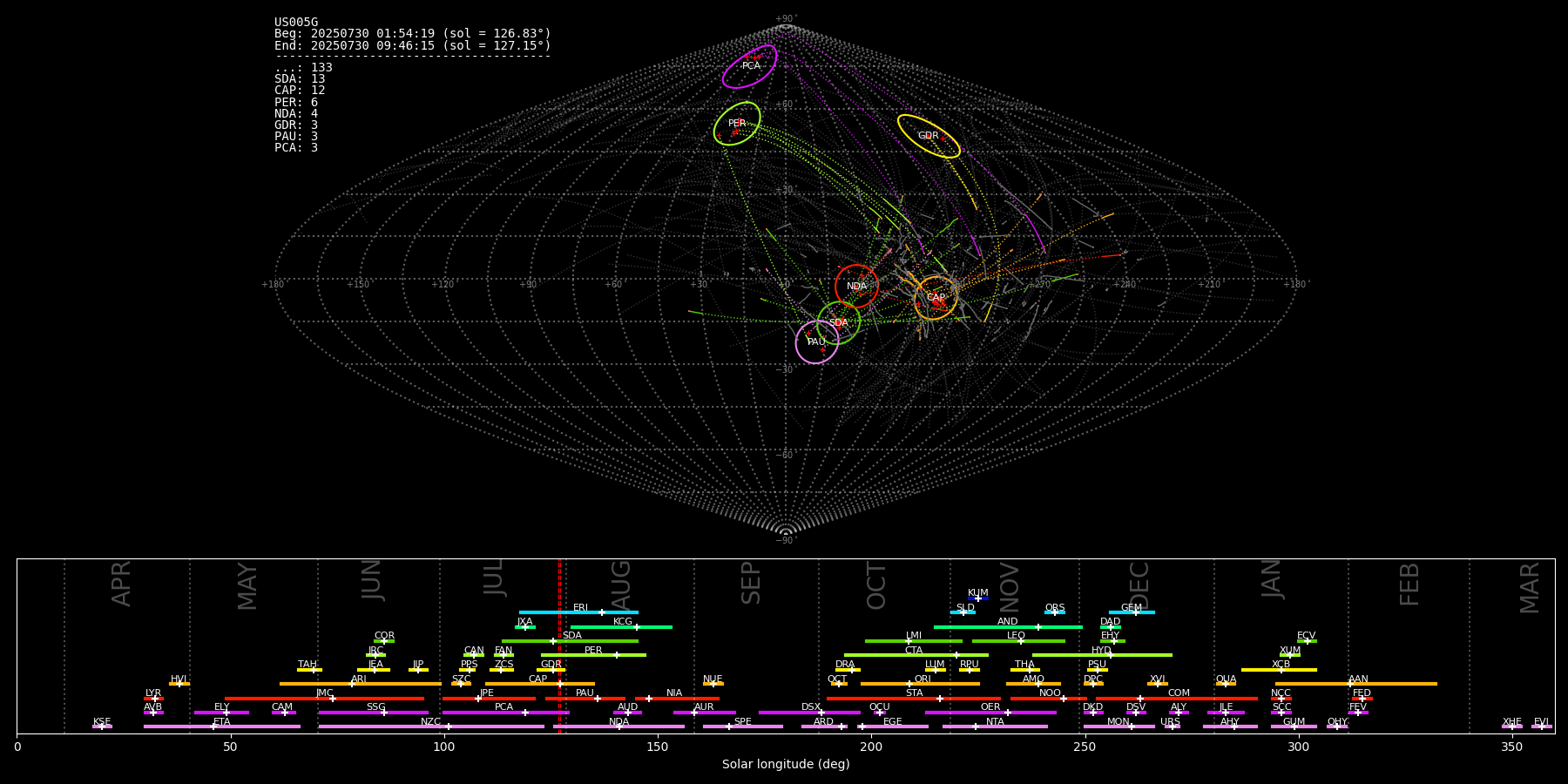Click the PAU pink radiant circle
This screenshot has width=1568, height=784.
[x=816, y=341]
